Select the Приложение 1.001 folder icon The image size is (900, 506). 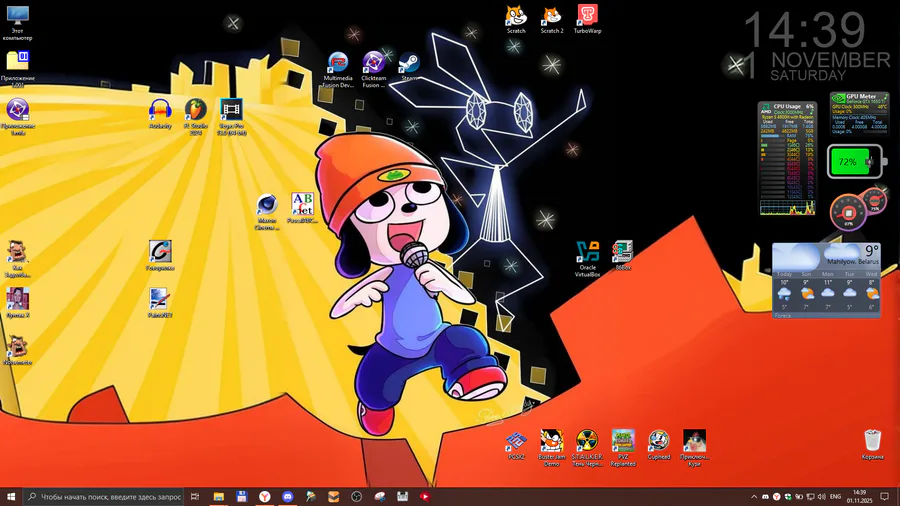coord(18,69)
